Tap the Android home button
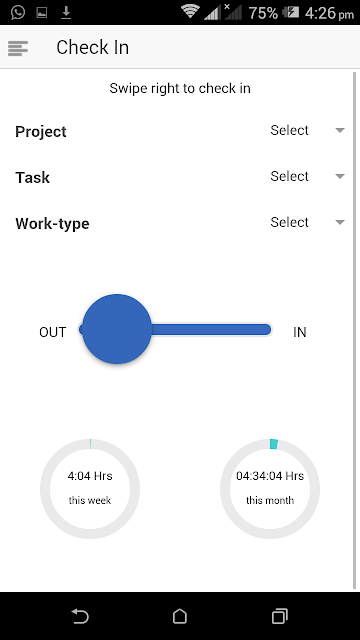The height and width of the screenshot is (640, 360). click(x=180, y=616)
